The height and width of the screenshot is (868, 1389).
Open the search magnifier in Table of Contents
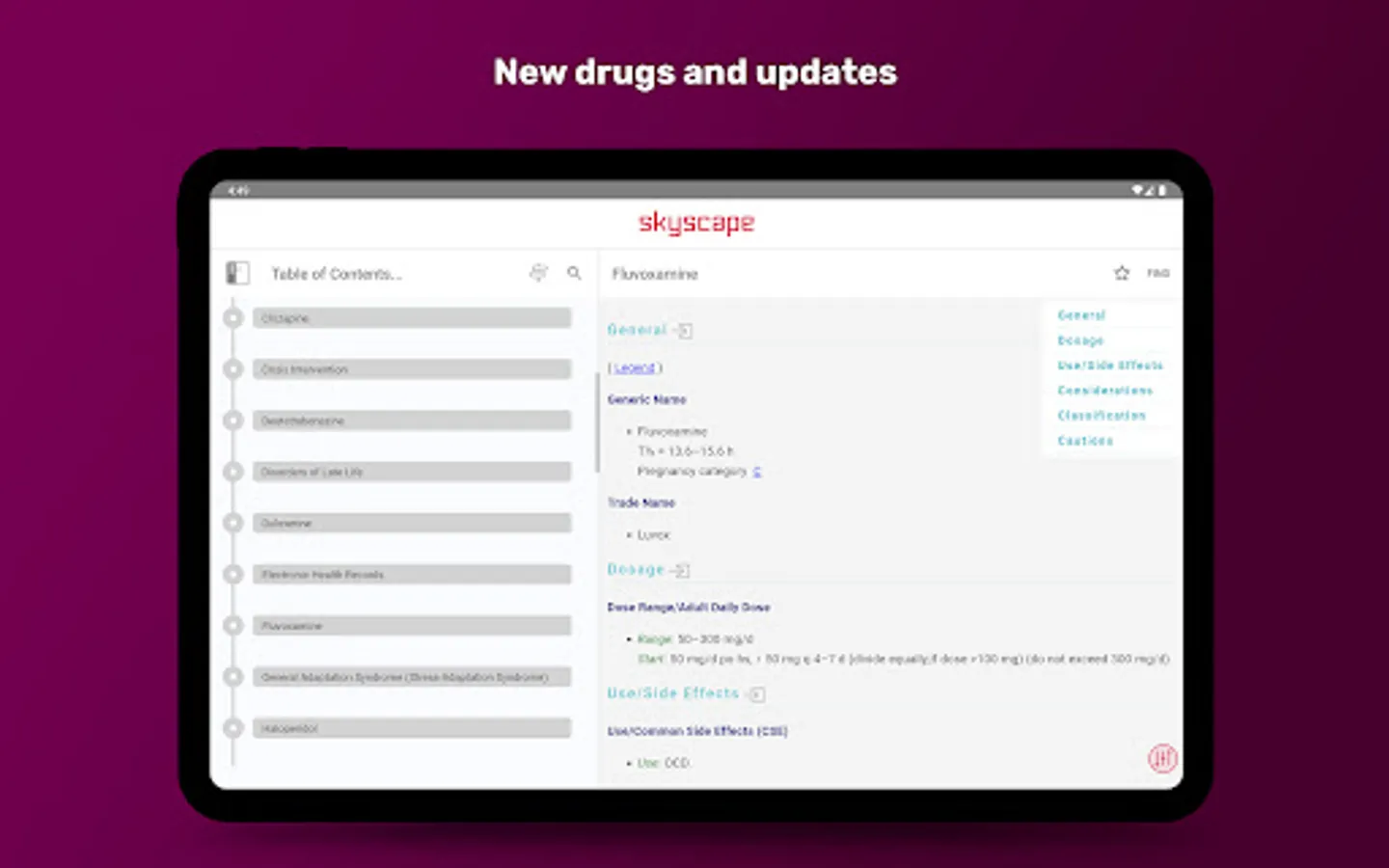(x=574, y=273)
